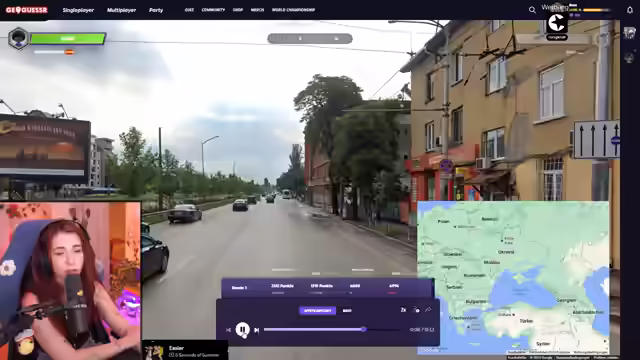Click the green player health bar
Viewport: 640px width, 360px height.
pyautogui.click(x=68, y=39)
